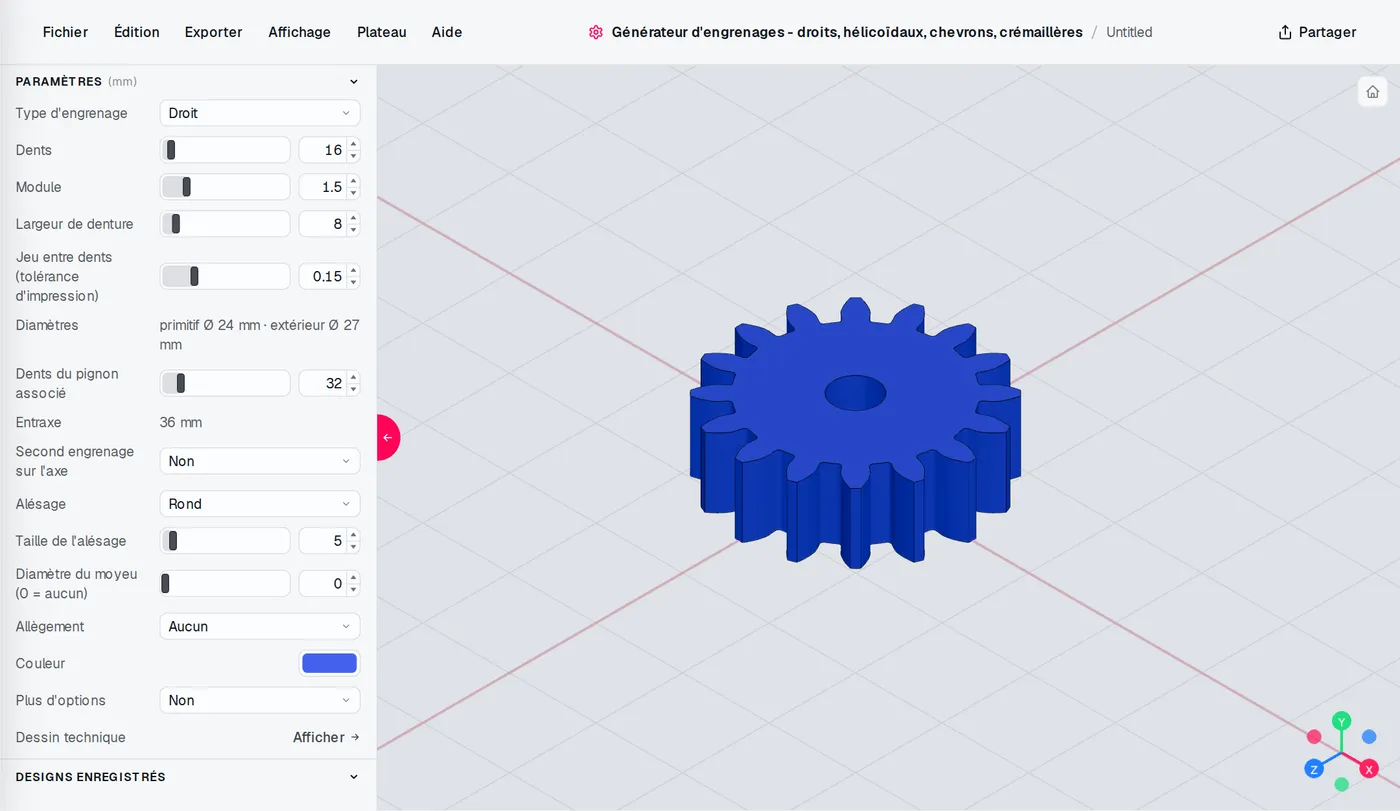Collapse the Paramètres section chevron
Image resolution: width=1400 pixels, height=811 pixels.
(353, 82)
